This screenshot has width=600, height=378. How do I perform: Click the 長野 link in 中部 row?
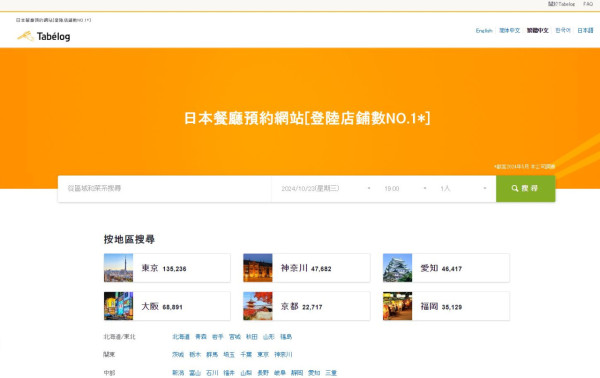[x=263, y=373]
